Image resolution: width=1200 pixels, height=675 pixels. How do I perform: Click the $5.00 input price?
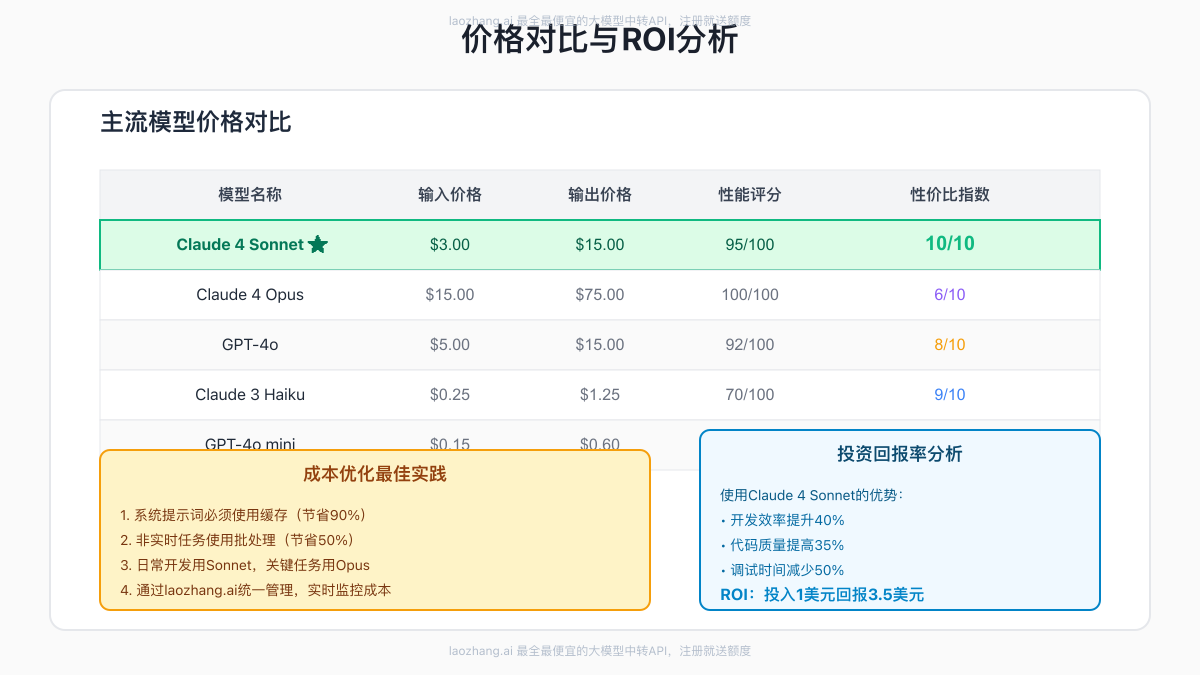click(x=450, y=345)
